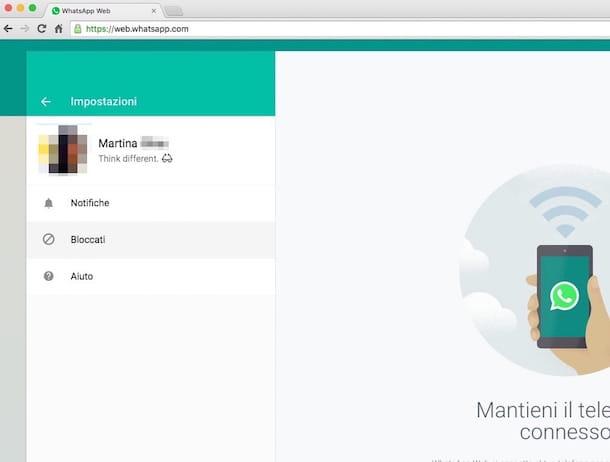Open a new browser tab
Screen dimensions: 610x462
[x=174, y=12]
